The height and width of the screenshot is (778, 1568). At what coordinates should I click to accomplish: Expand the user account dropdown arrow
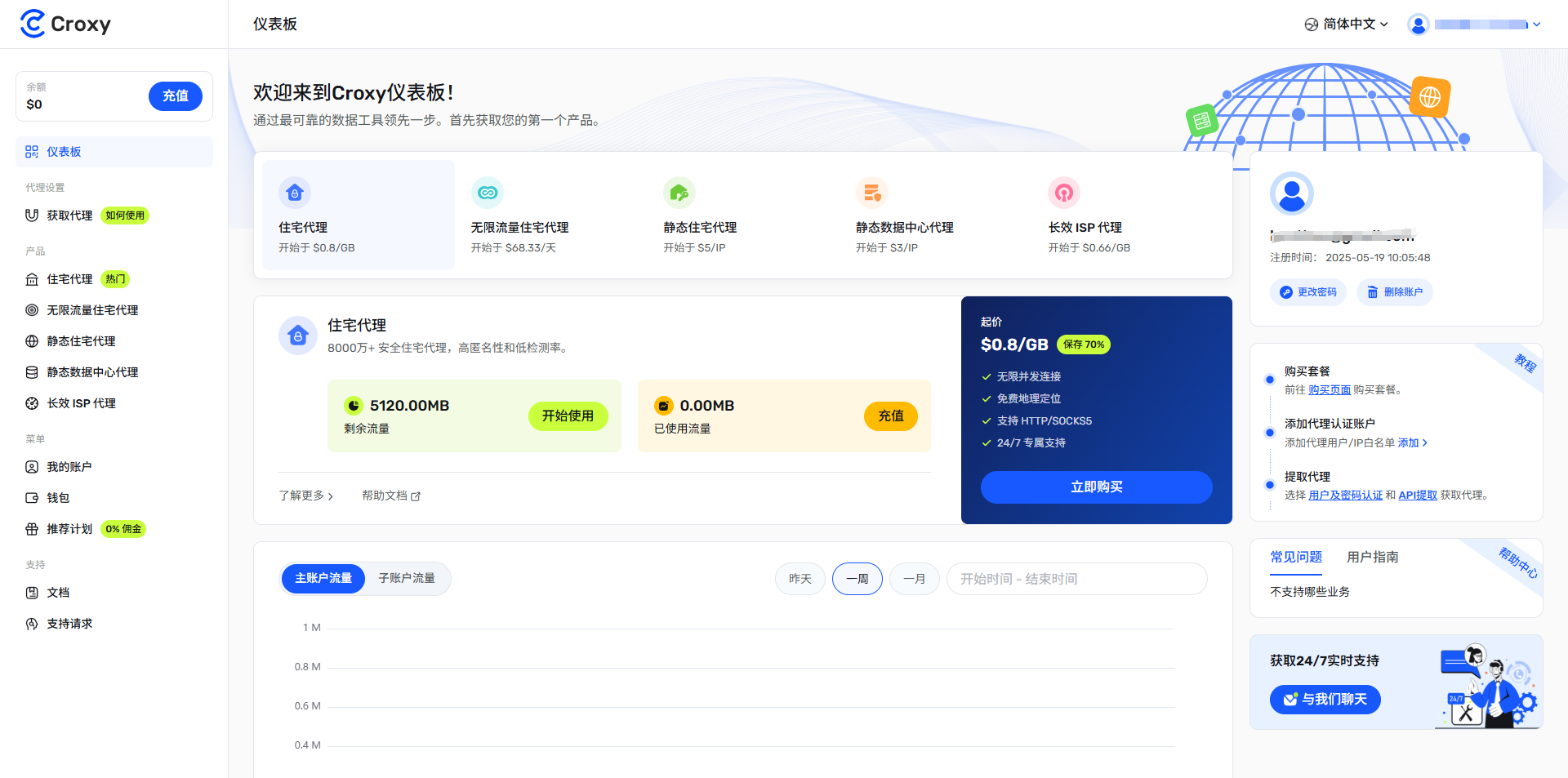(1537, 24)
